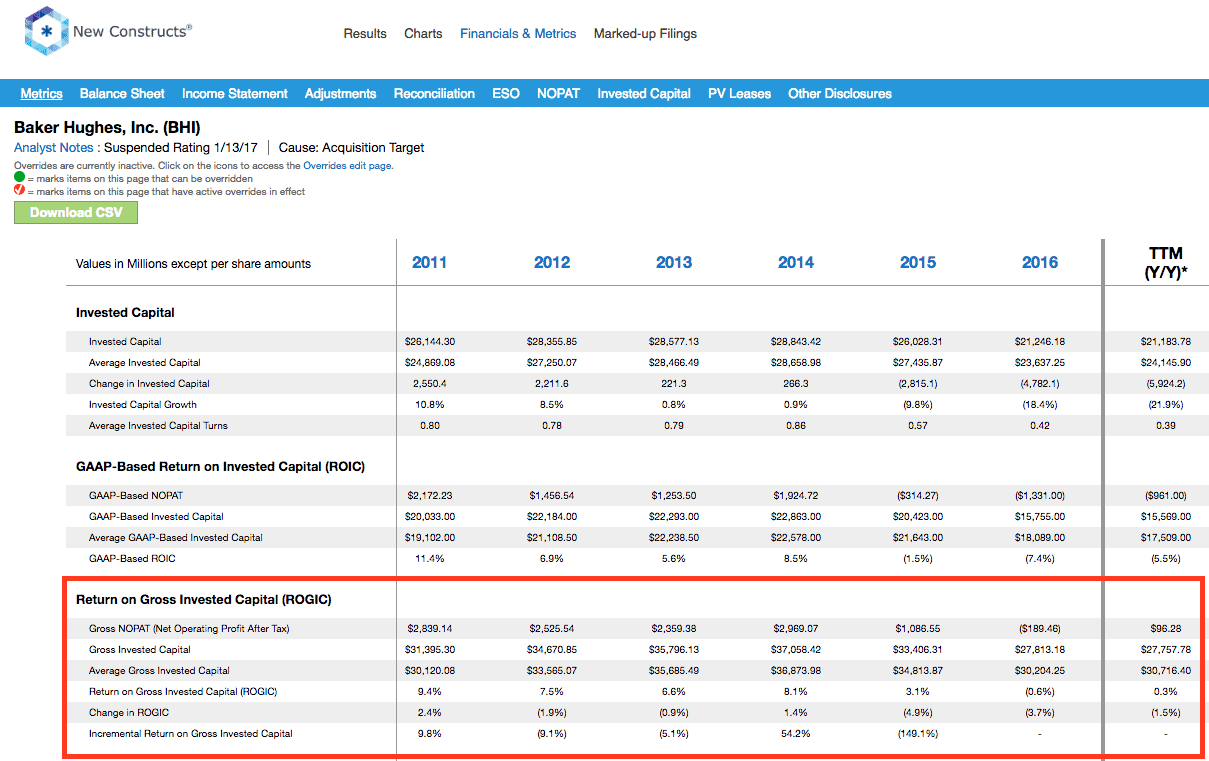Click the 2014 incremental return value 54.2%
The height and width of the screenshot is (761, 1209).
pos(796,734)
